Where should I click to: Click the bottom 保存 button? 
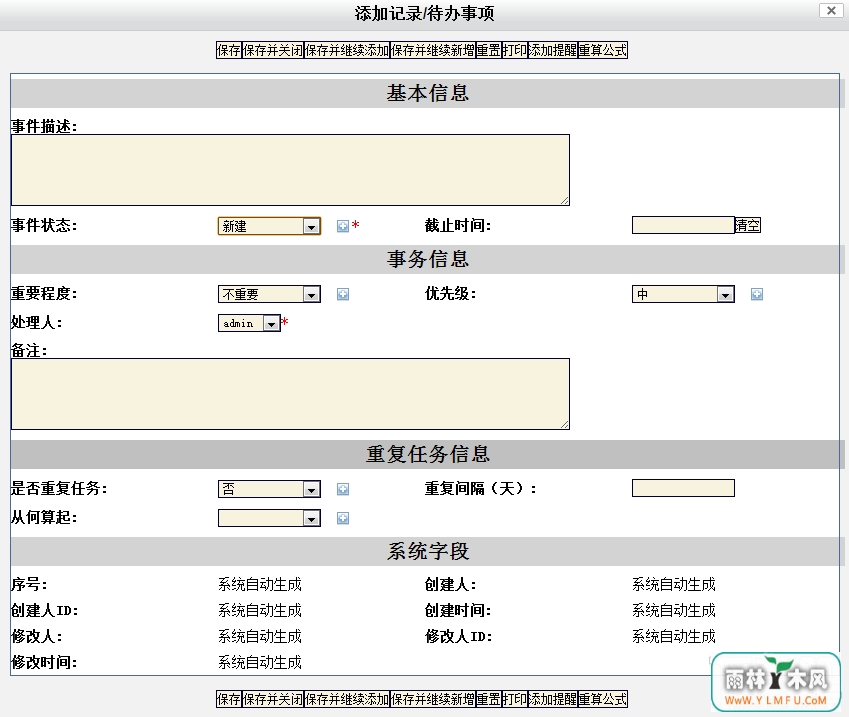click(x=228, y=699)
